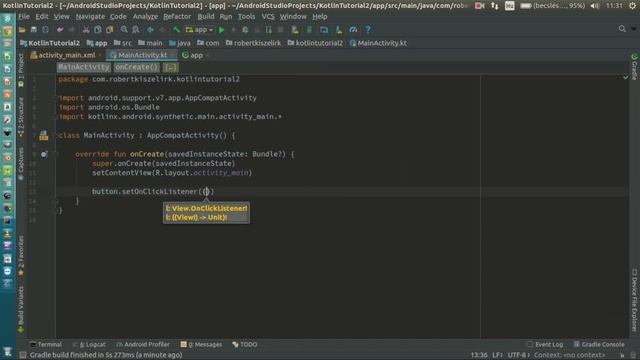Open Search Everywhere magnifier at top right

622,29
